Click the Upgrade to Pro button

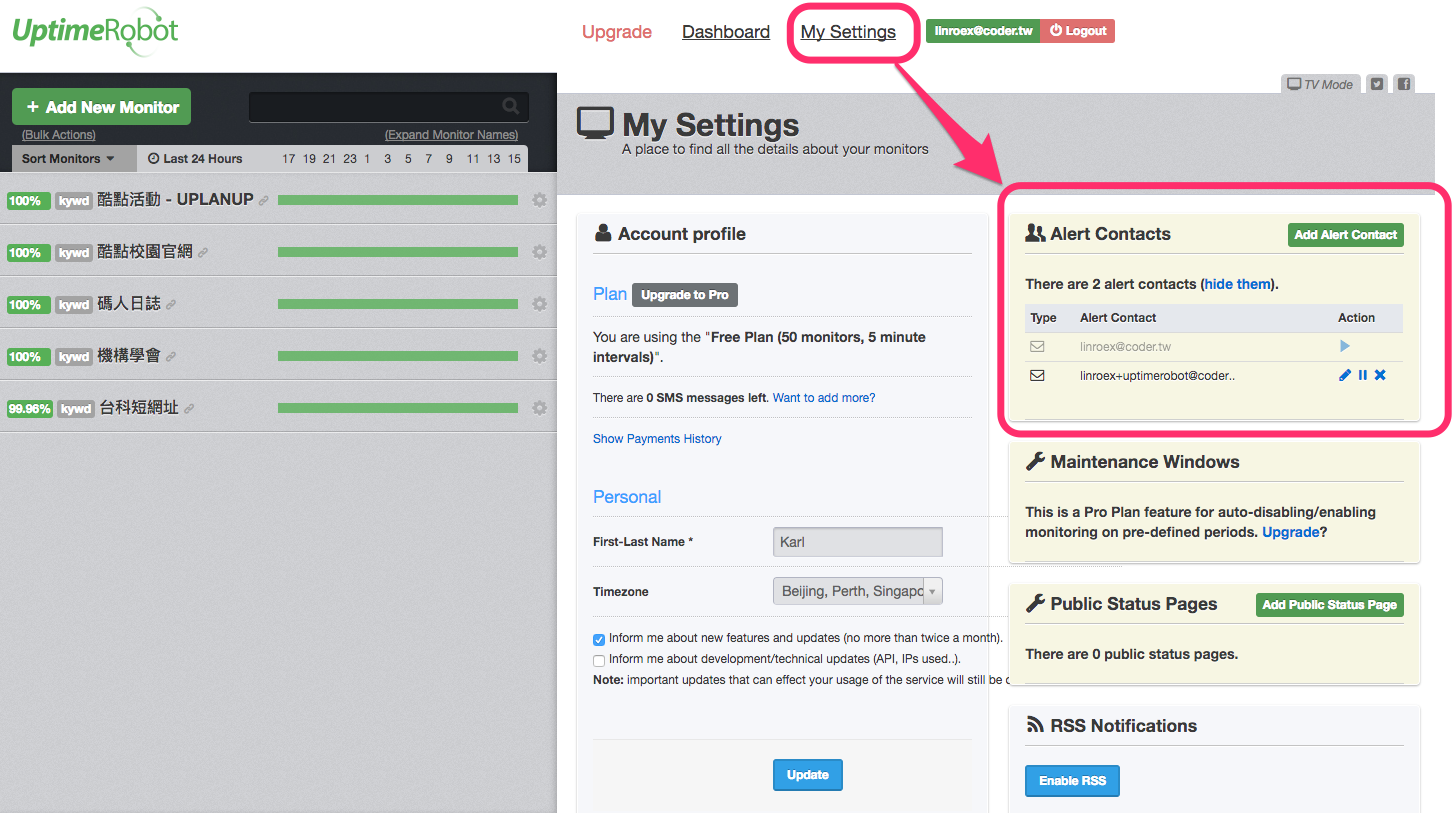point(685,295)
